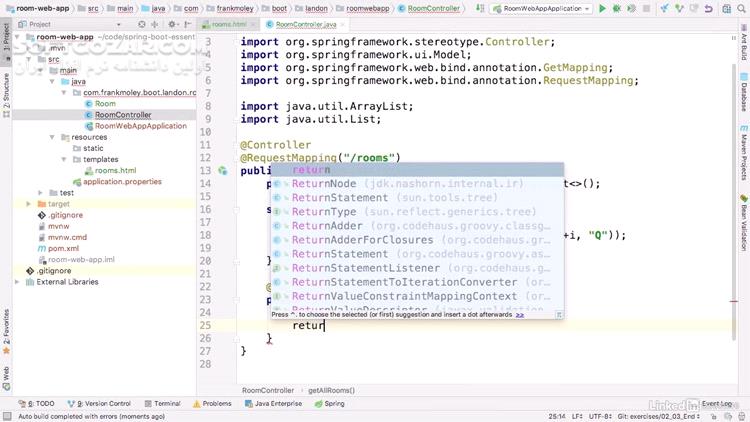Image resolution: width=750 pixels, height=422 pixels.
Task: Open search everywhere magnifier icon
Action: tap(741, 8)
